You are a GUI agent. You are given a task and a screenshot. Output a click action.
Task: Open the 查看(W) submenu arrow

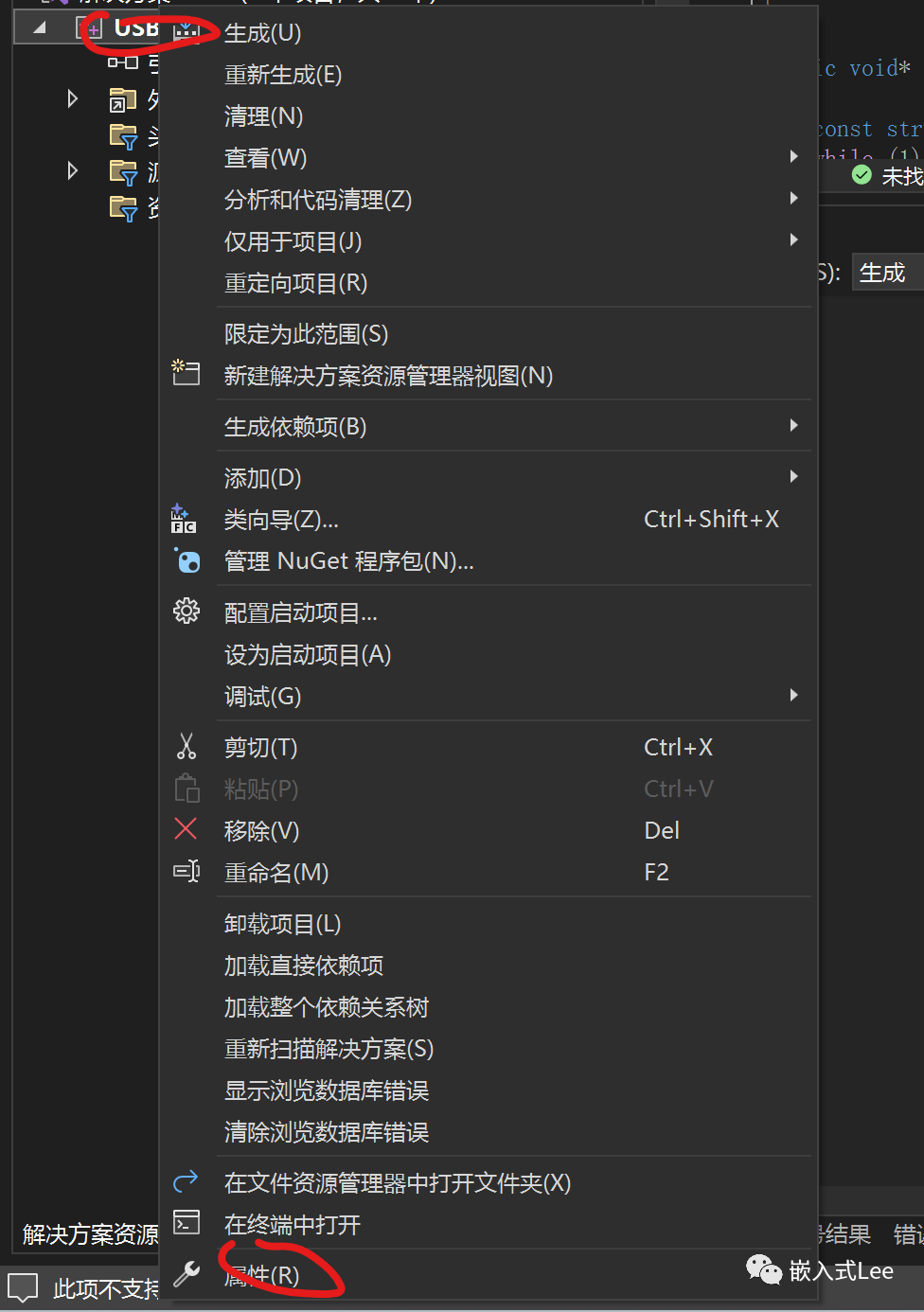click(793, 156)
